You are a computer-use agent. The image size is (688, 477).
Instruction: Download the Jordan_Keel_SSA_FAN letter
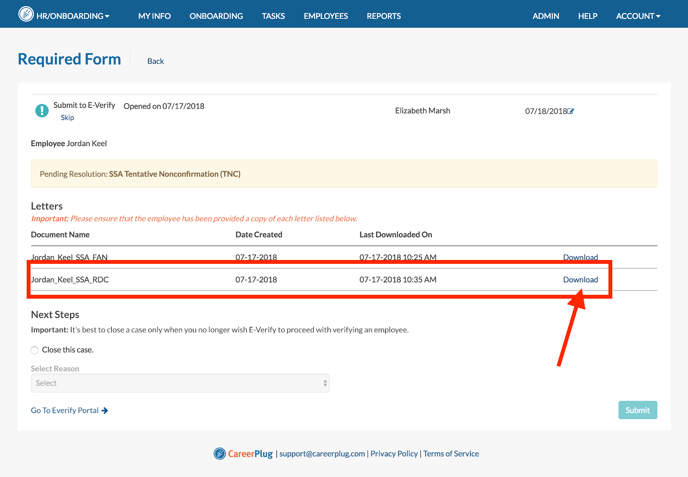[580, 257]
